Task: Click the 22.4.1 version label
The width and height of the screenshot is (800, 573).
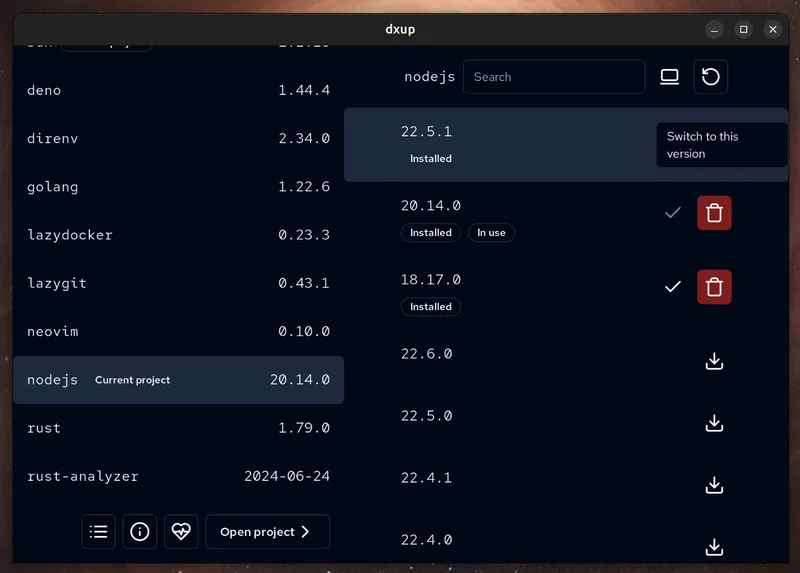Action: pos(427,478)
